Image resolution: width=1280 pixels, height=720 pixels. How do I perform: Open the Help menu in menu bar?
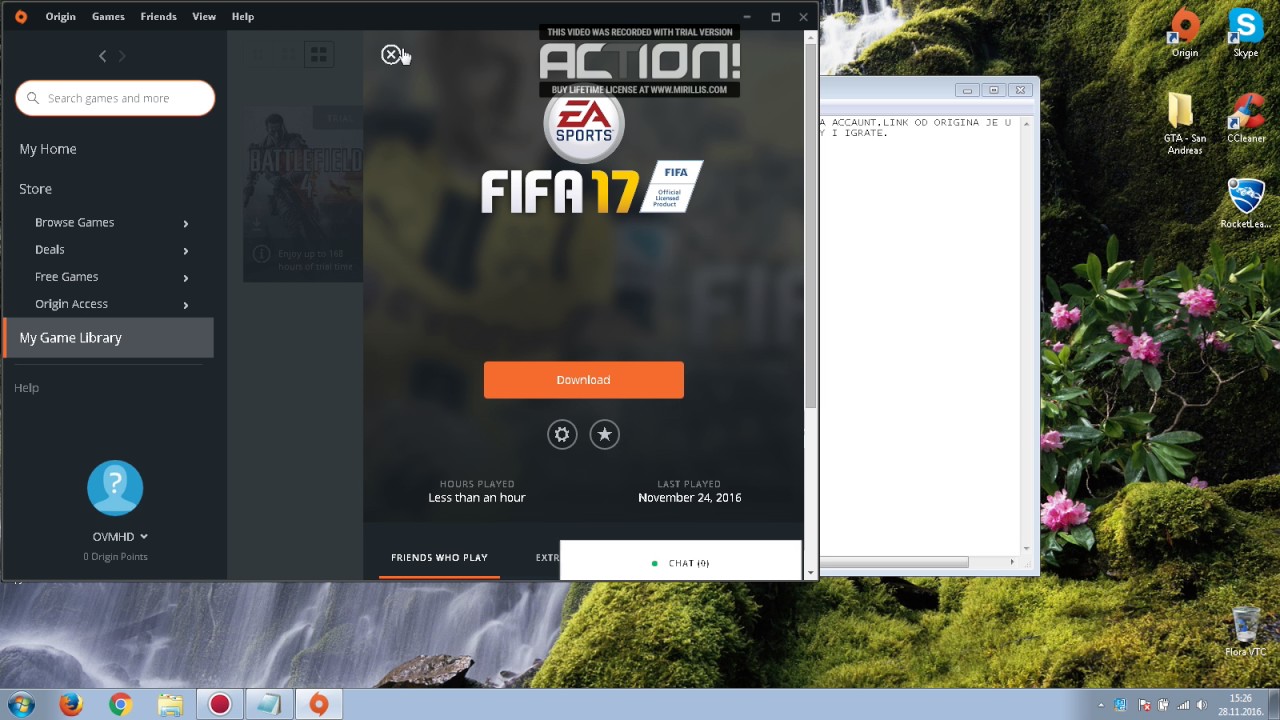point(243,16)
